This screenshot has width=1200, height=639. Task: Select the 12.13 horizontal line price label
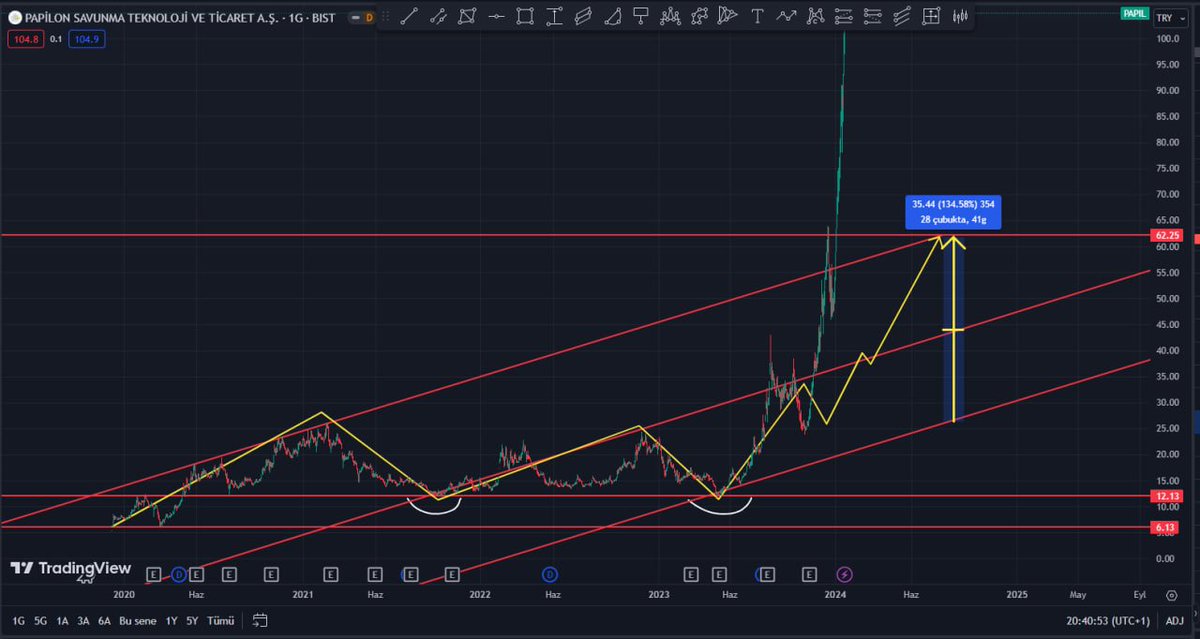[1167, 496]
